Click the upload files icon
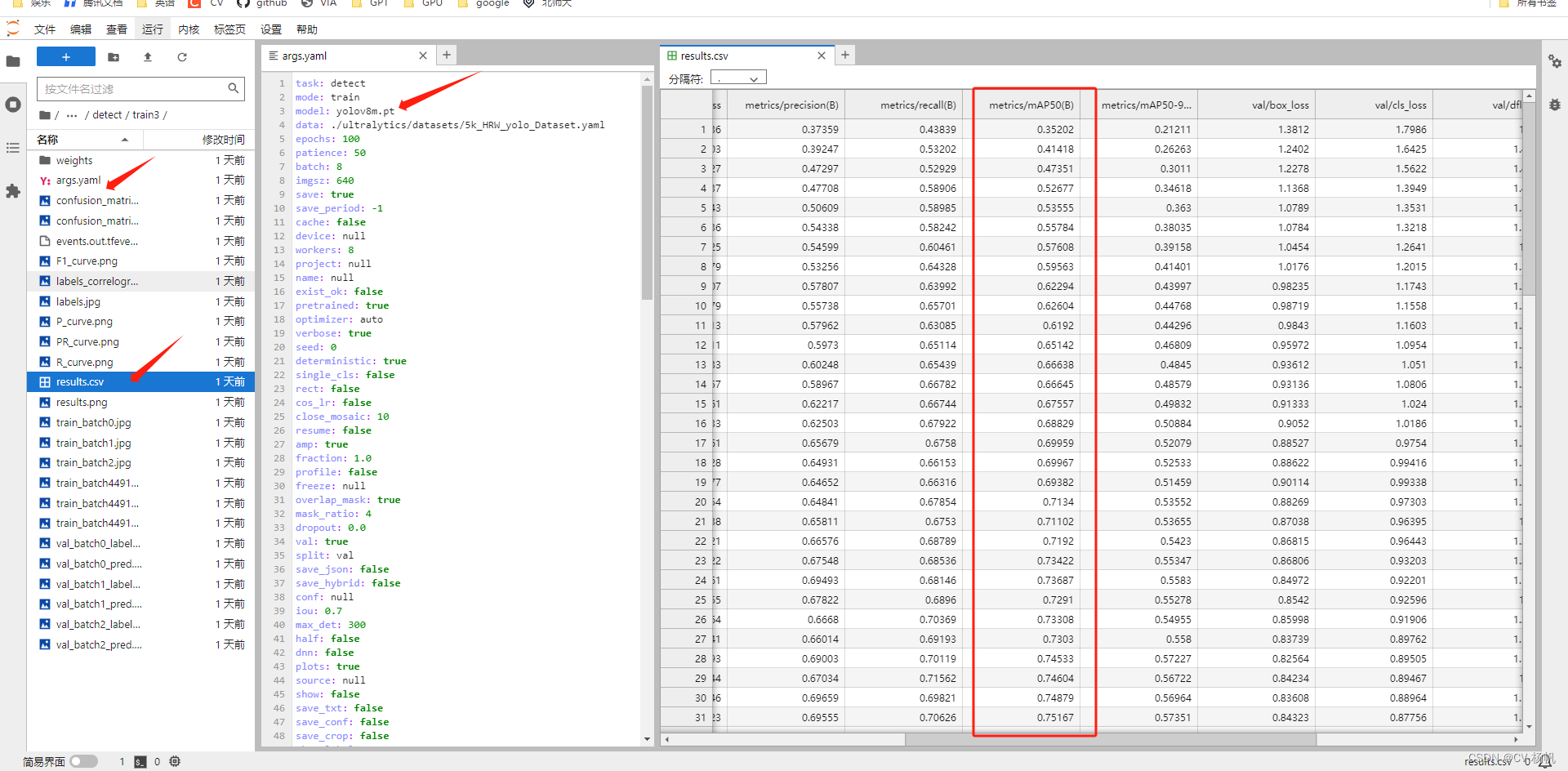The width and height of the screenshot is (1568, 771). (148, 57)
